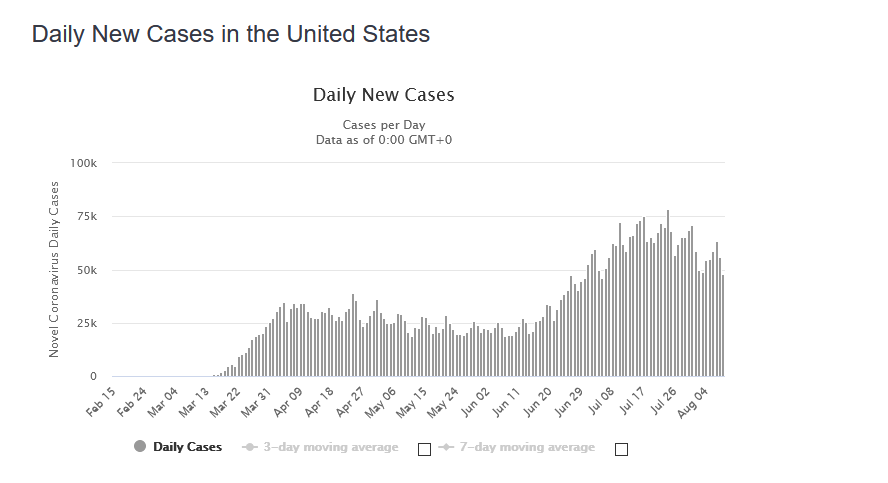888x483 pixels.
Task: Click the gray Daily Cases legend circle
Action: (140, 447)
